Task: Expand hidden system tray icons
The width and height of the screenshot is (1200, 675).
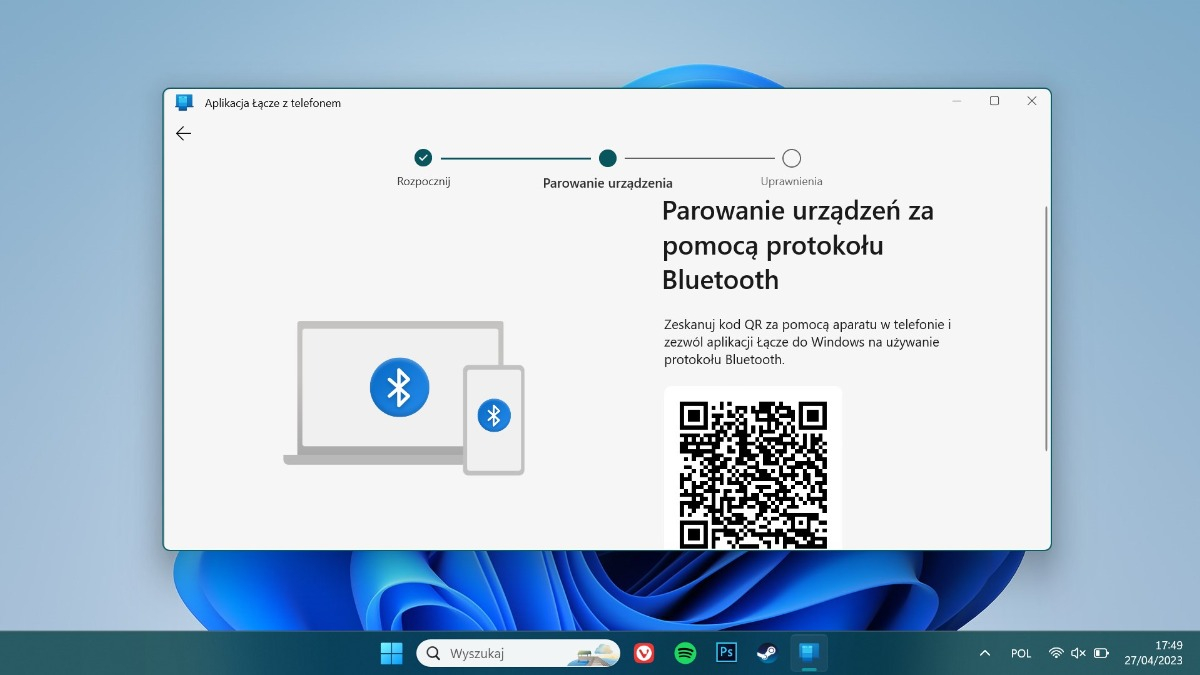Action: [x=985, y=652]
